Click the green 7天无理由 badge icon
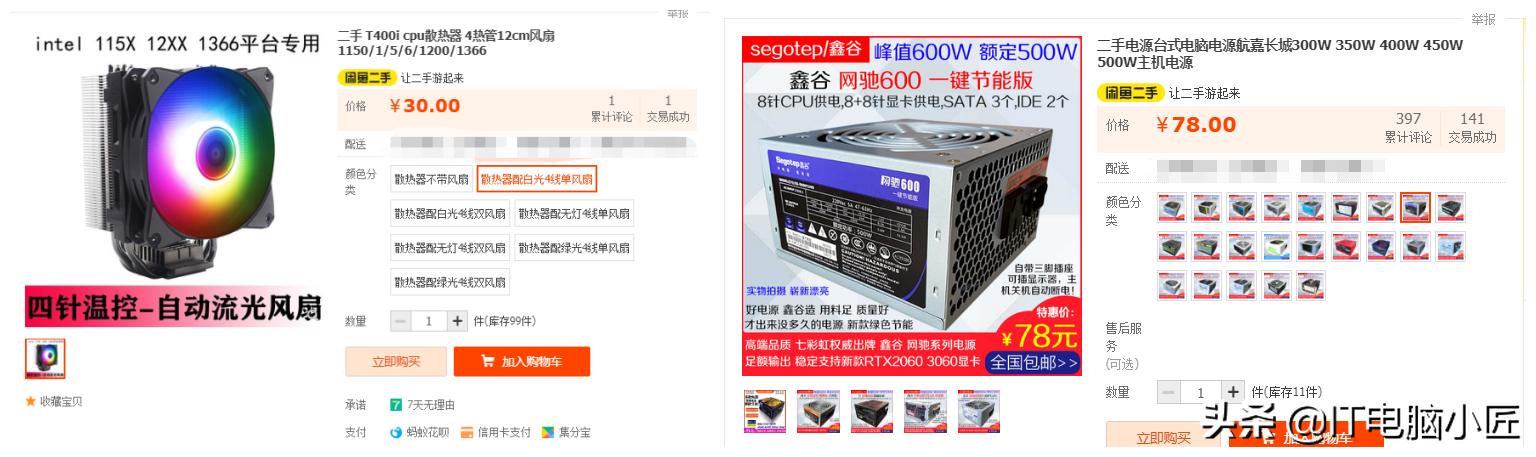Screen dimensions: 1536x457 (x=396, y=405)
